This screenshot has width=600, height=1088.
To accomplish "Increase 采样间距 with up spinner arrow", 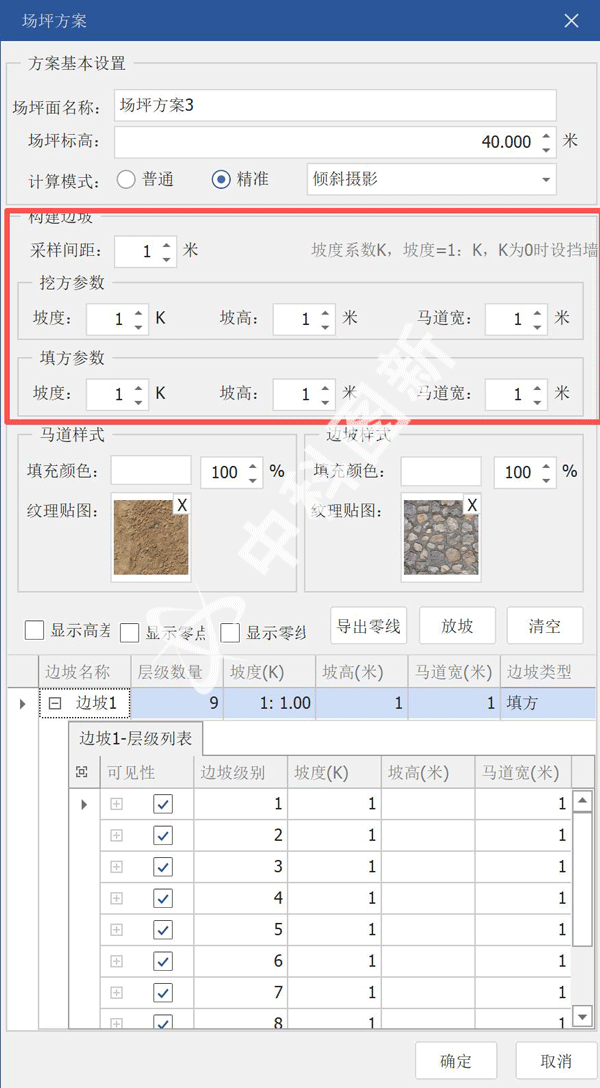I will pyautogui.click(x=166, y=244).
